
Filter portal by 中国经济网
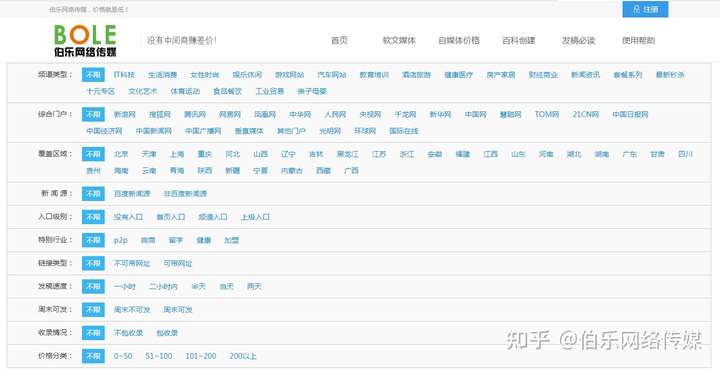click(104, 131)
